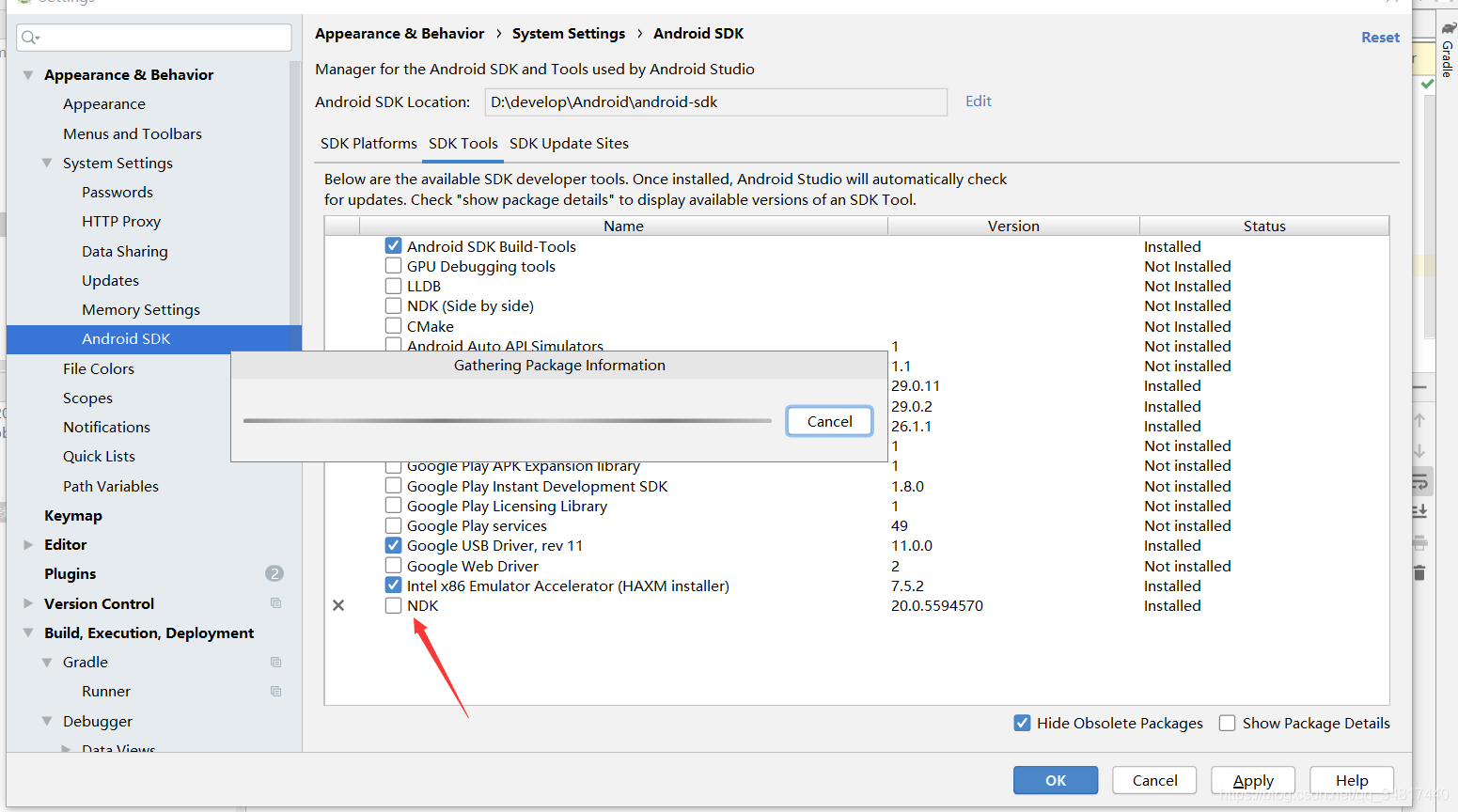Click the Plugins update count badge
This screenshot has height=812, width=1458.
pos(274,573)
